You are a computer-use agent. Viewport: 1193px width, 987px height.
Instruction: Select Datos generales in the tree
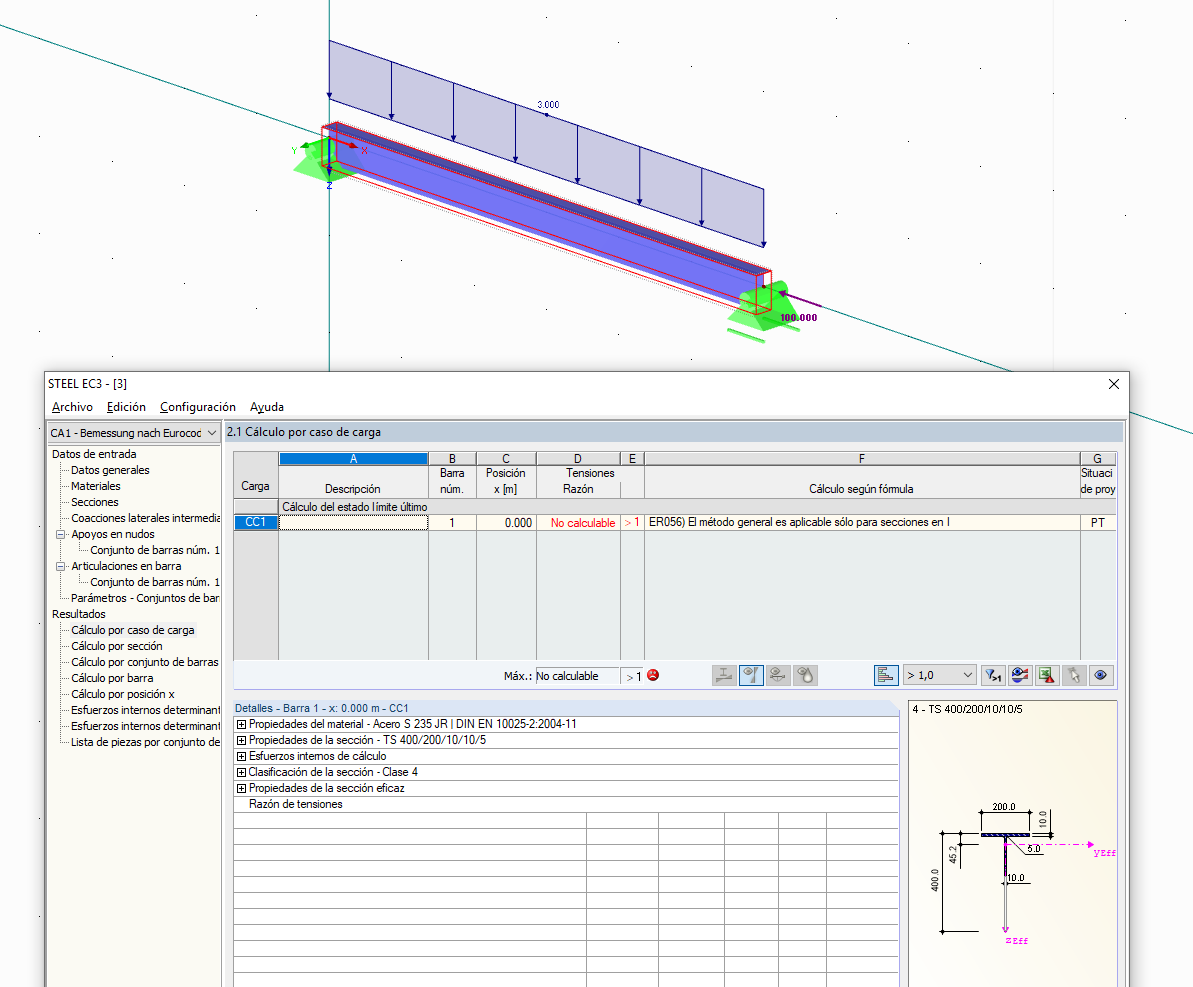(x=110, y=470)
